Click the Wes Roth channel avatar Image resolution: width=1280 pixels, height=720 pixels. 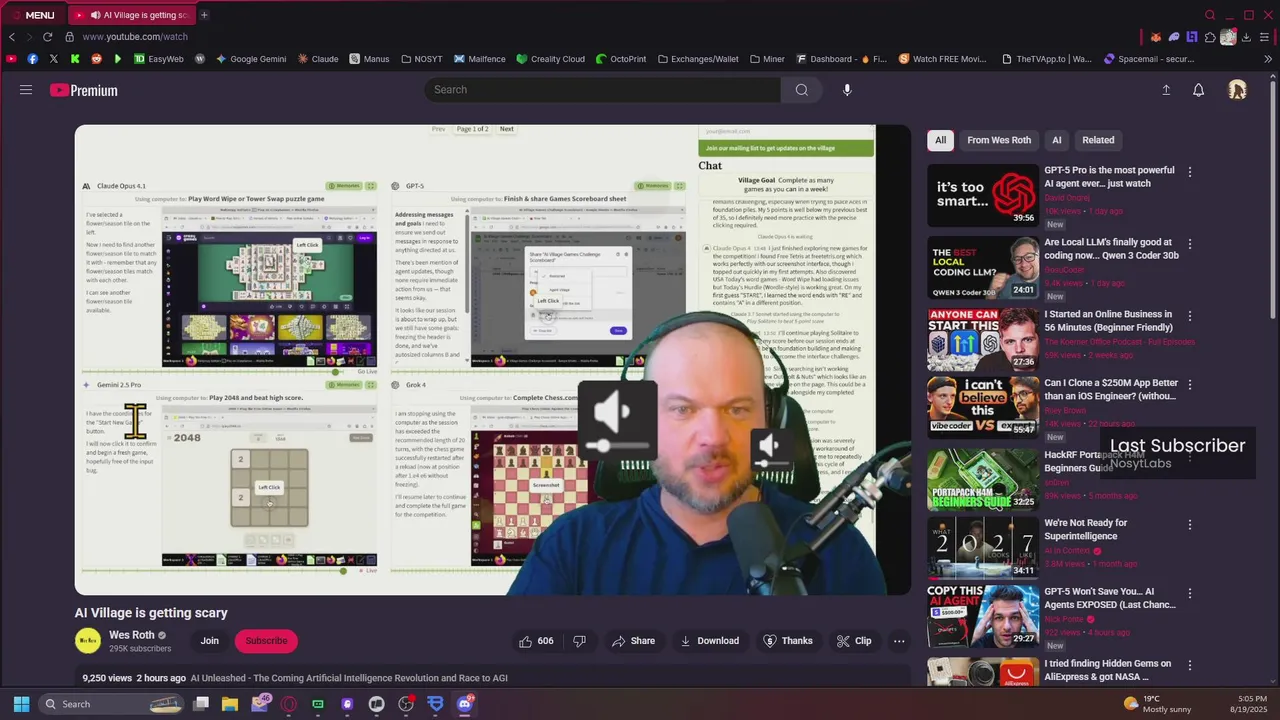pyautogui.click(x=88, y=641)
